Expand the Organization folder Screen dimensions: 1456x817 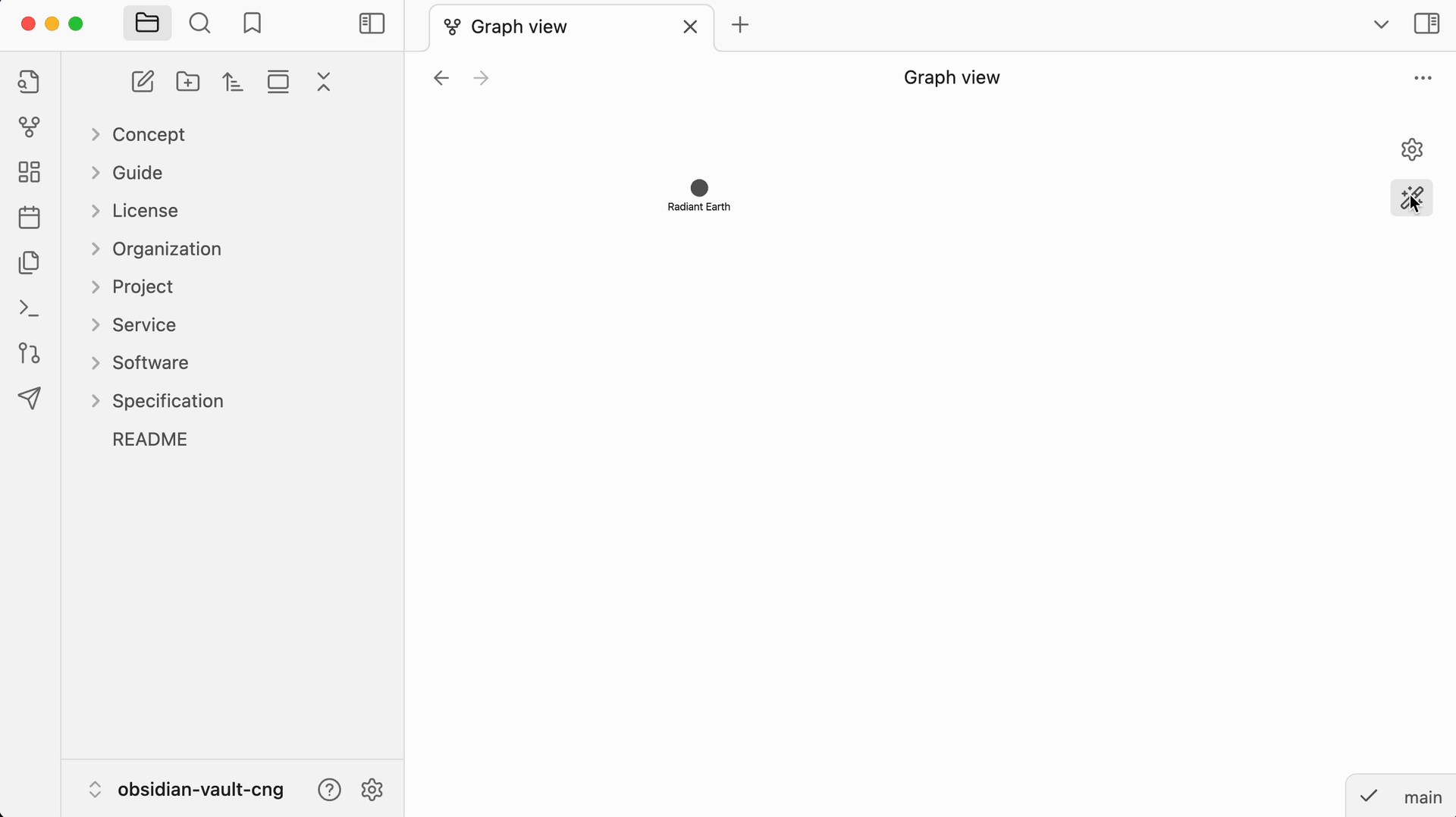coord(96,249)
